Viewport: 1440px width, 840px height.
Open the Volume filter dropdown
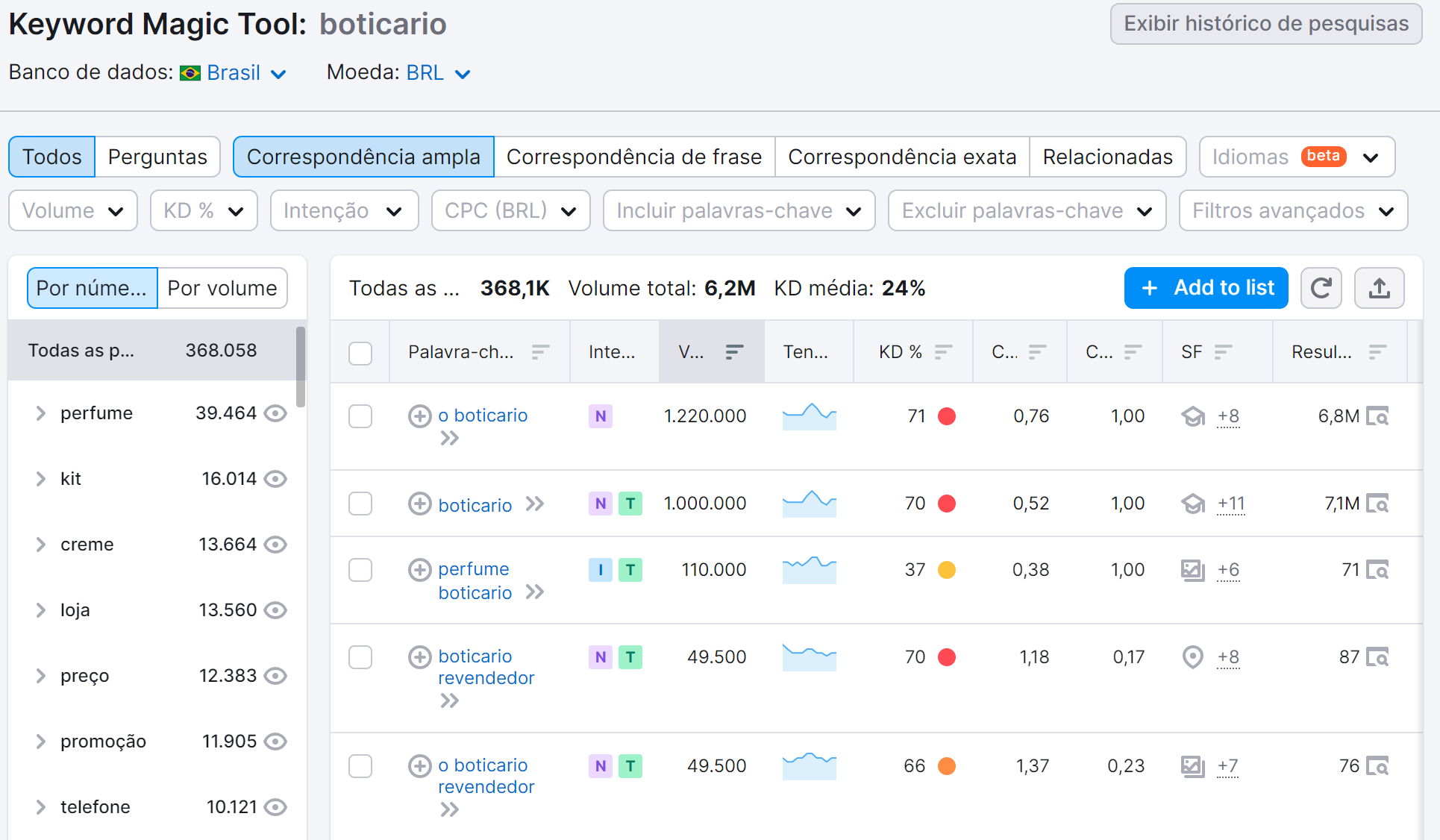coord(73,211)
